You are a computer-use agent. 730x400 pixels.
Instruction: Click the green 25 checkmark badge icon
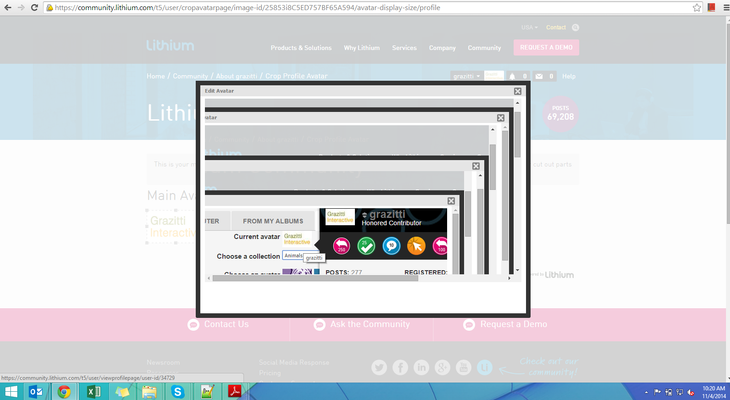pos(366,245)
